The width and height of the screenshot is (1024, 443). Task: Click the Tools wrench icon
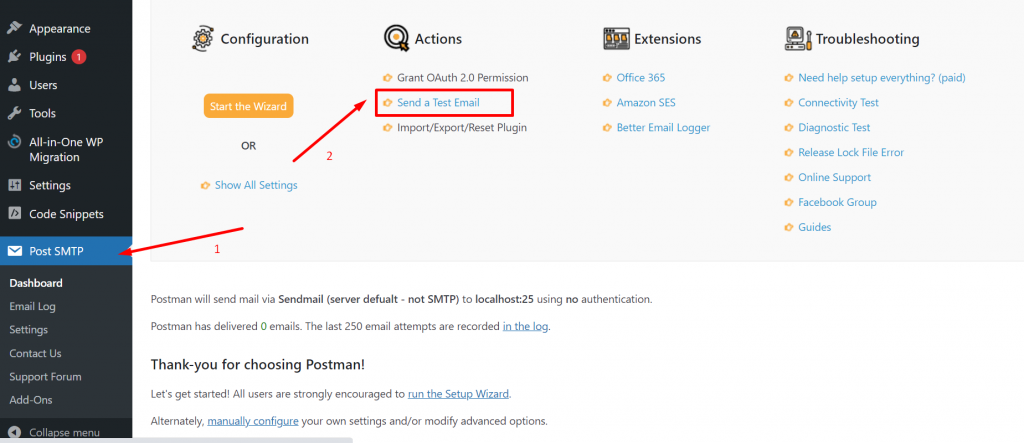(15, 113)
